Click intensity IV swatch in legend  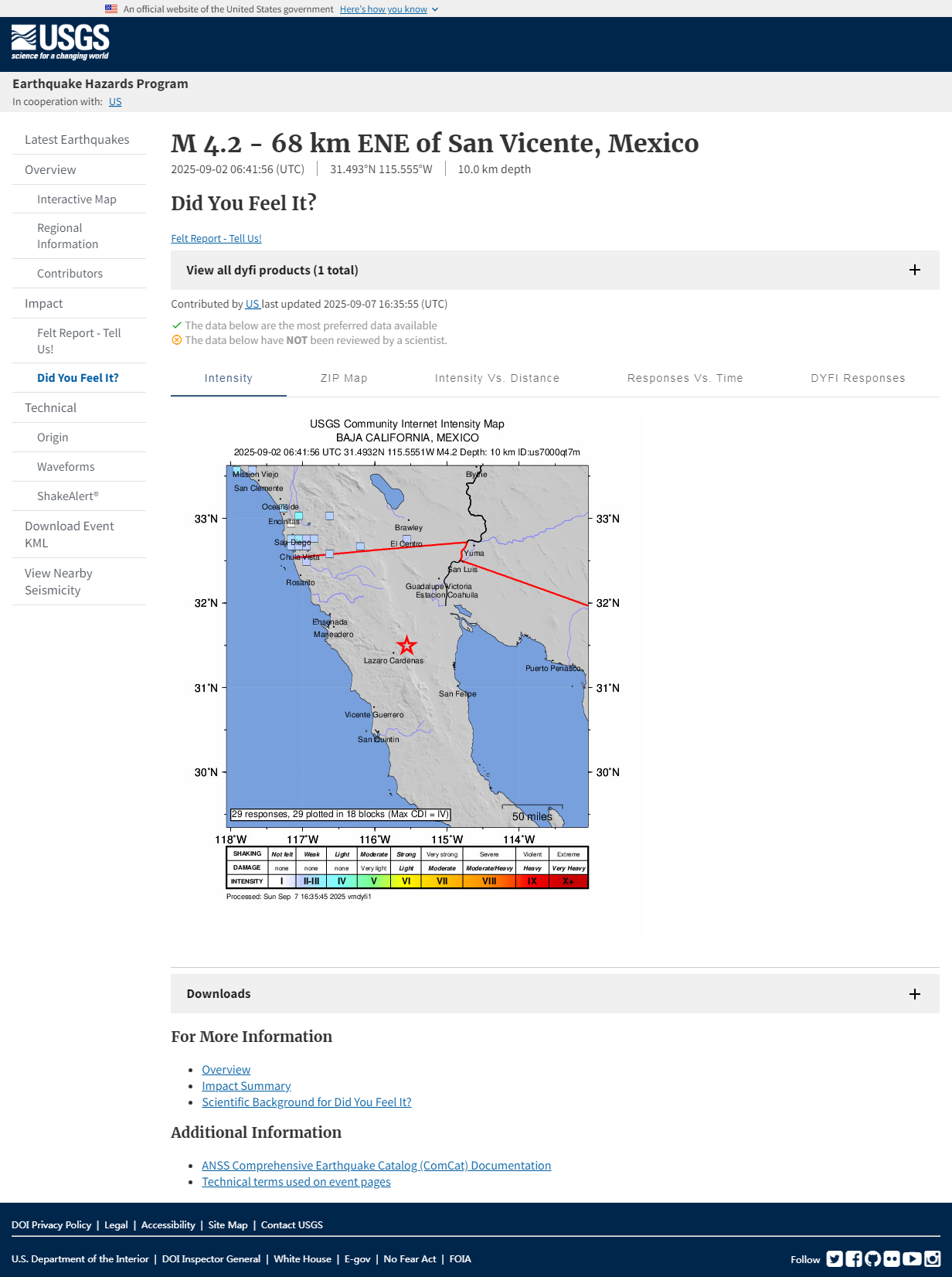click(342, 881)
